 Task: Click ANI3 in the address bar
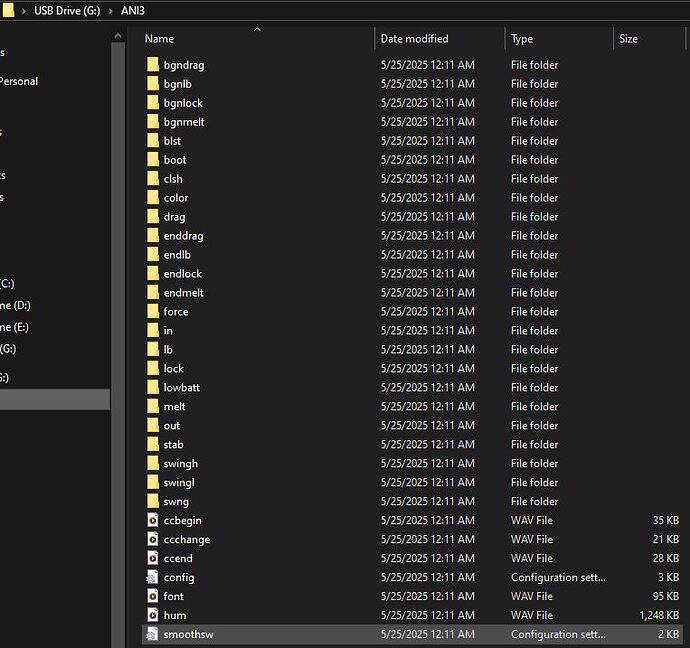click(x=132, y=10)
